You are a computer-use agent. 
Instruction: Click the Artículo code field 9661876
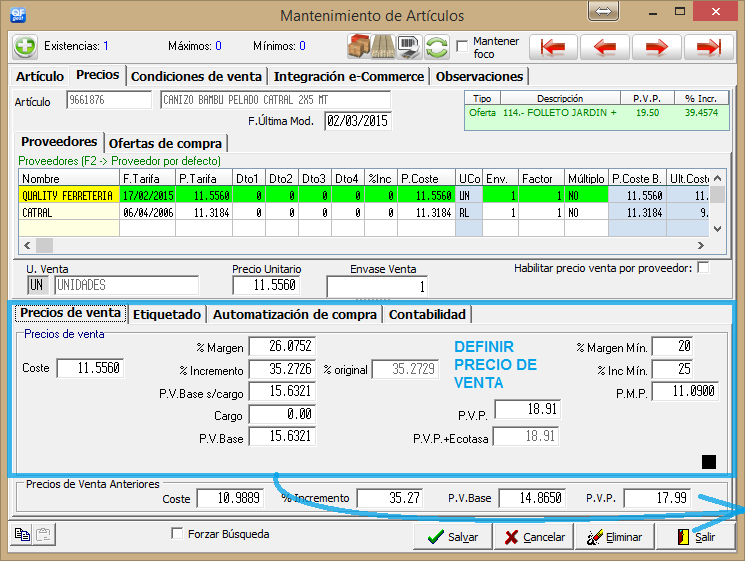pyautogui.click(x=109, y=100)
